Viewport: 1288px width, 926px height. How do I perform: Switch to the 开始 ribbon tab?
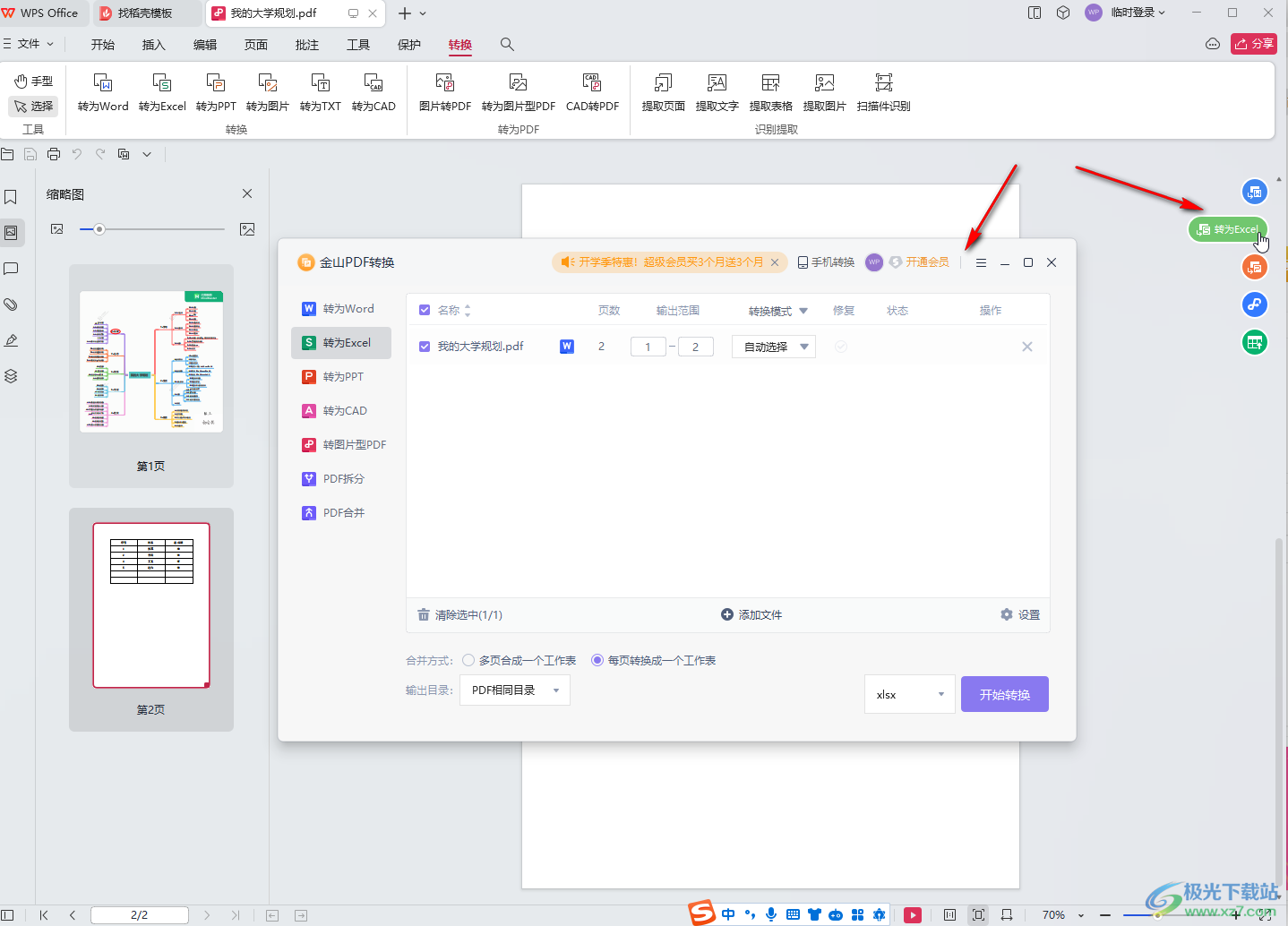(103, 45)
